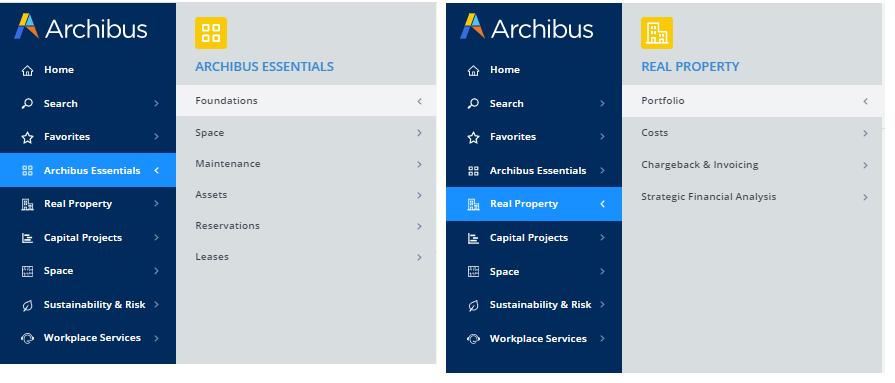Screen dimensions: 895x383
Task: Open Workplace Services label in right panel sidebar
Action: pos(538,338)
